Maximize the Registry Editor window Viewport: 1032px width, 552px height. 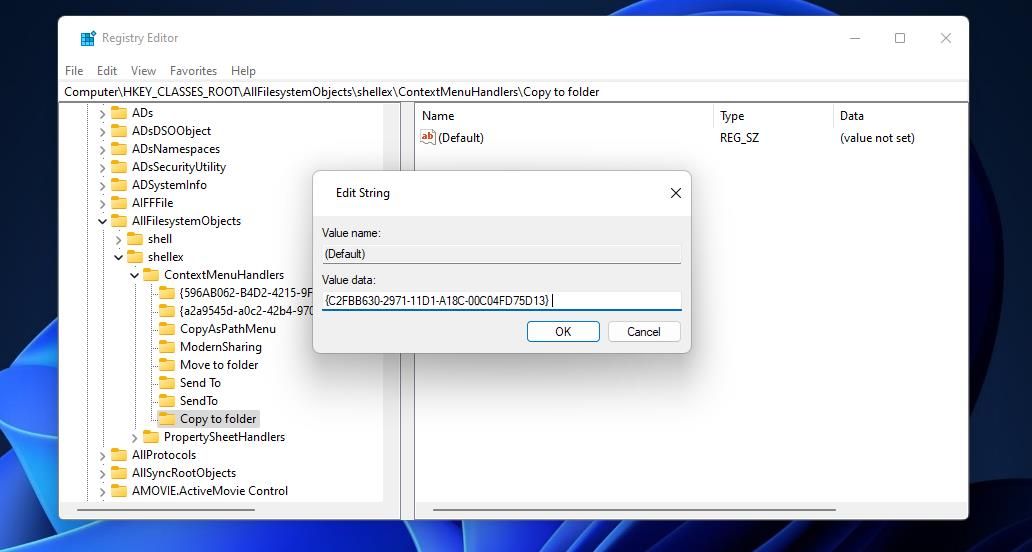[x=900, y=38]
